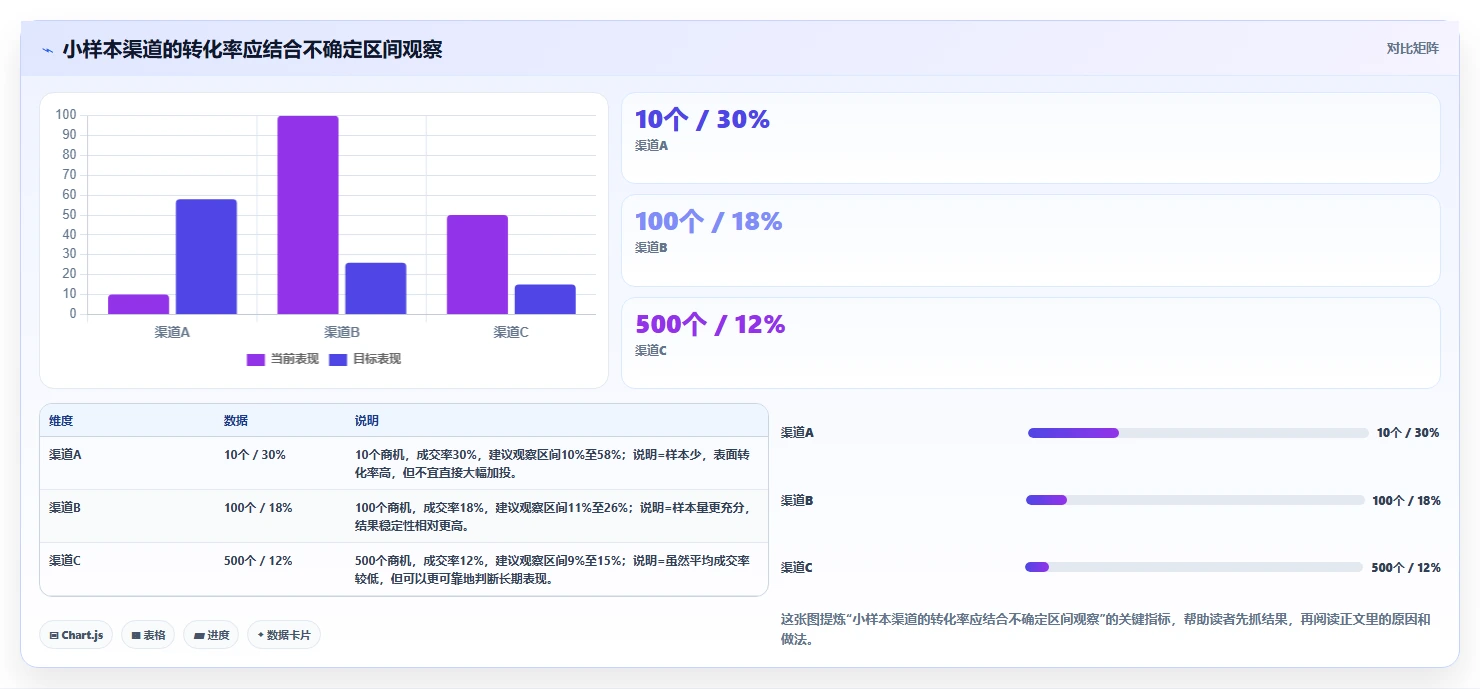Screen dimensions: 1480x689
Task: Click the 渠道C progress row label
Action: (x=797, y=567)
